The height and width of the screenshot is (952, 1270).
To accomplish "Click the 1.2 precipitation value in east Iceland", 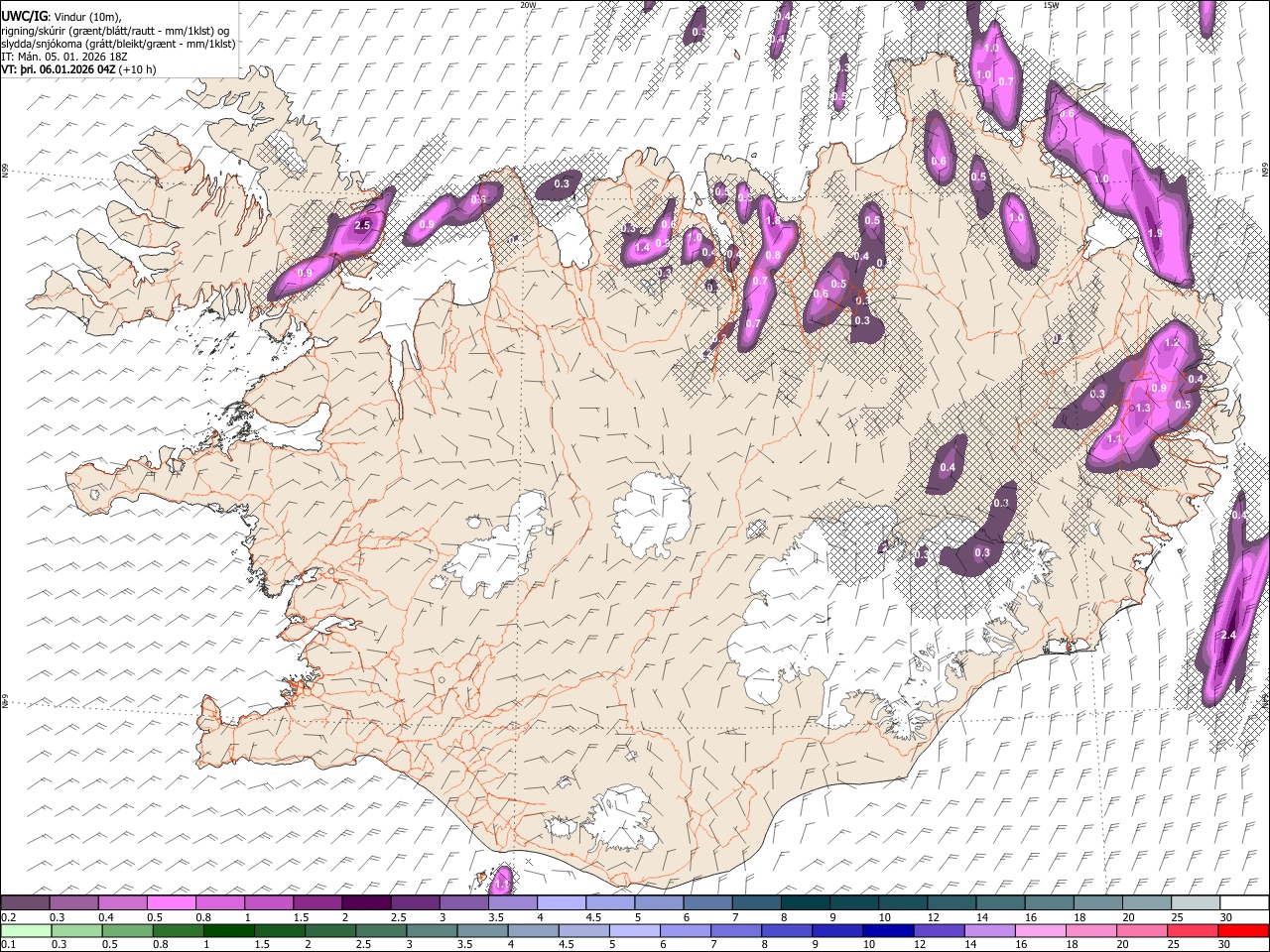I will [x=1171, y=342].
